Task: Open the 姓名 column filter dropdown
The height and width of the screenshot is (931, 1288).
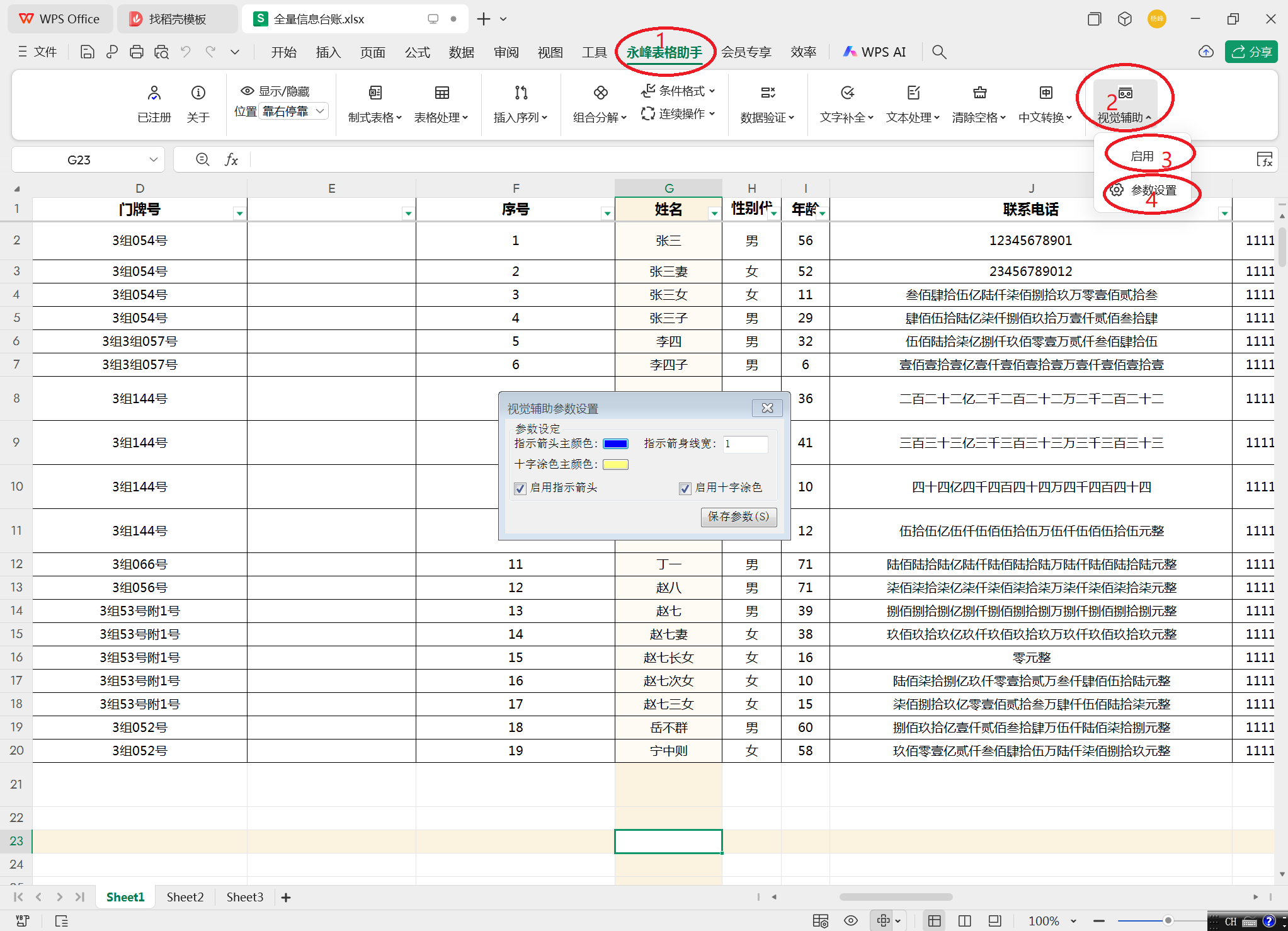Action: point(714,213)
